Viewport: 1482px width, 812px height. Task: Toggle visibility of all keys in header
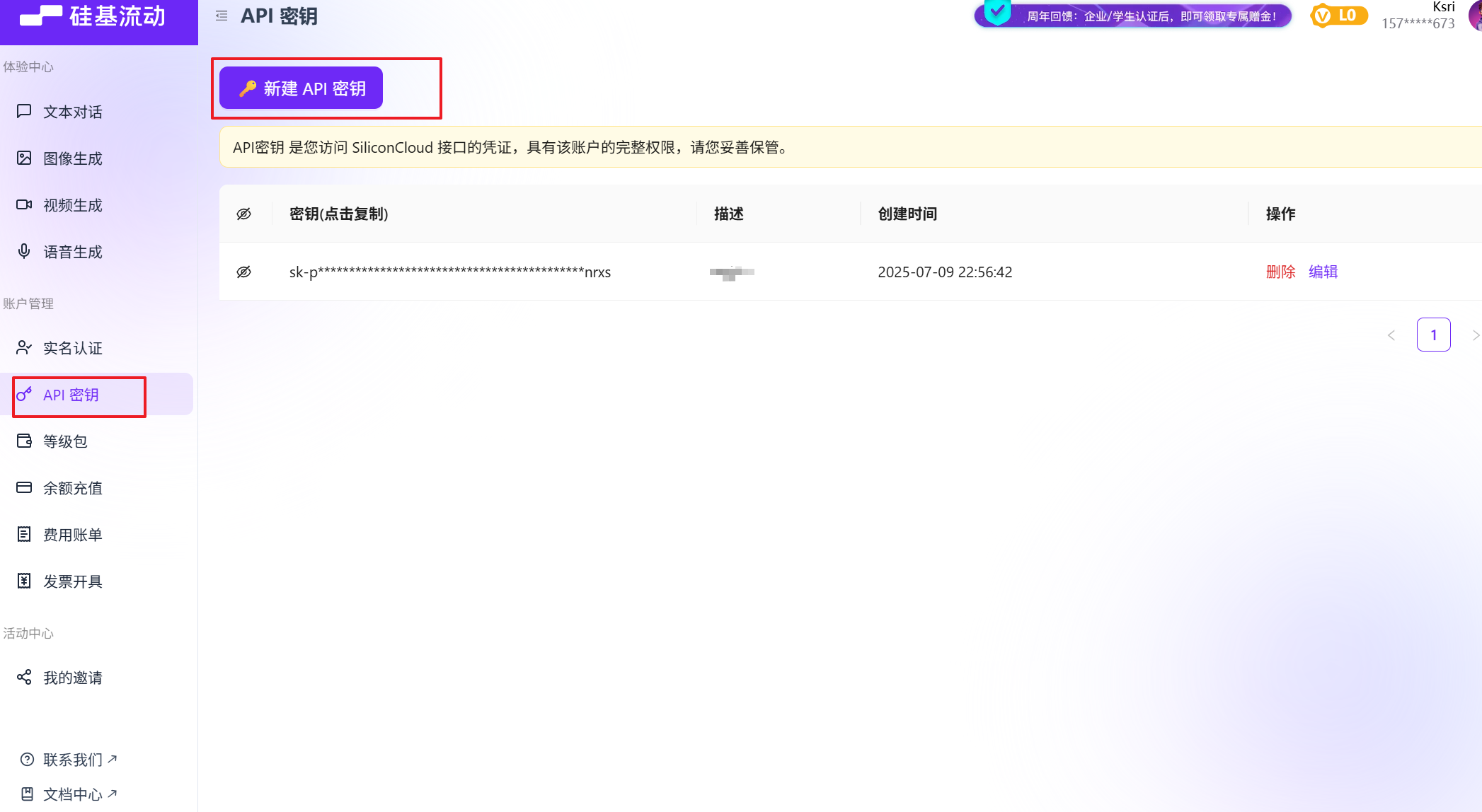click(x=244, y=214)
